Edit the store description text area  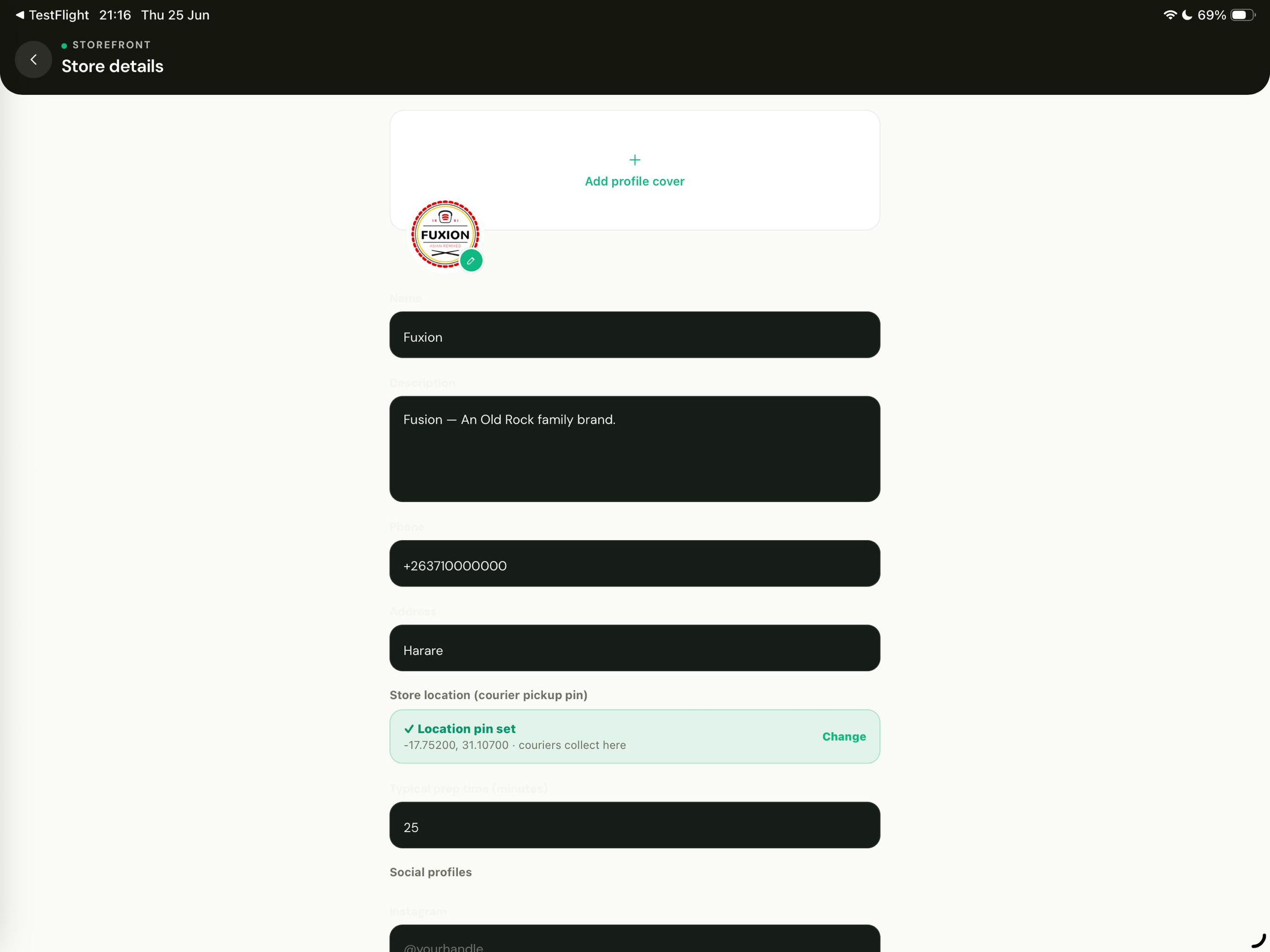point(635,449)
